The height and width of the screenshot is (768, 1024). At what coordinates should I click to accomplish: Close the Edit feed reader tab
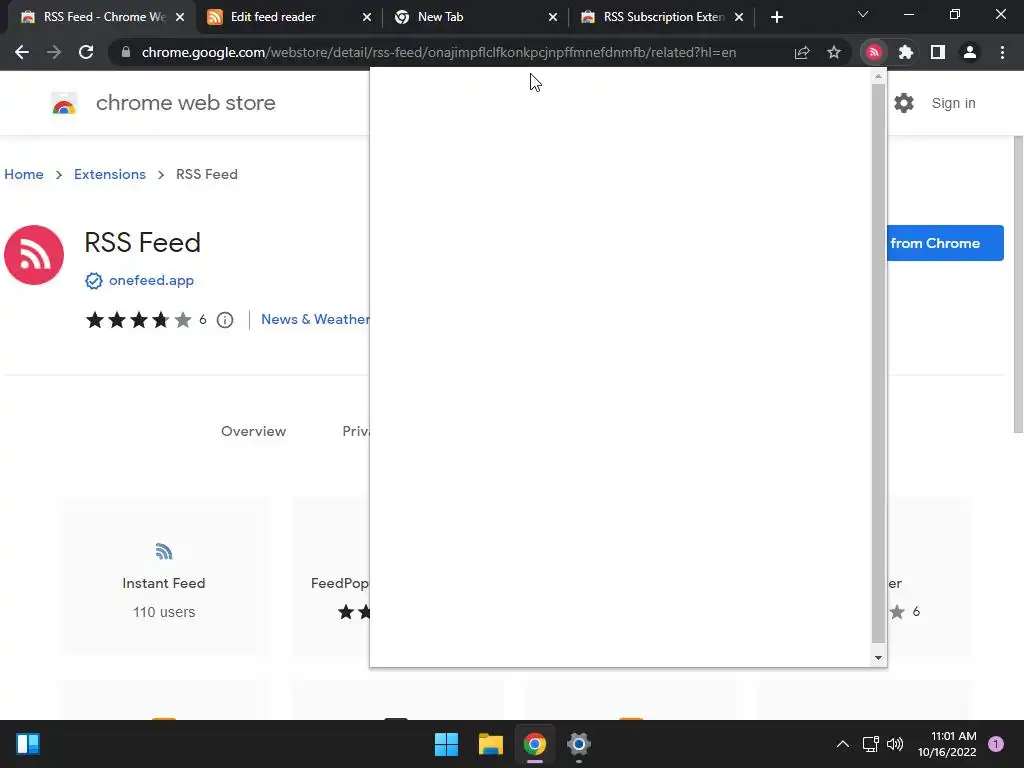click(x=366, y=17)
